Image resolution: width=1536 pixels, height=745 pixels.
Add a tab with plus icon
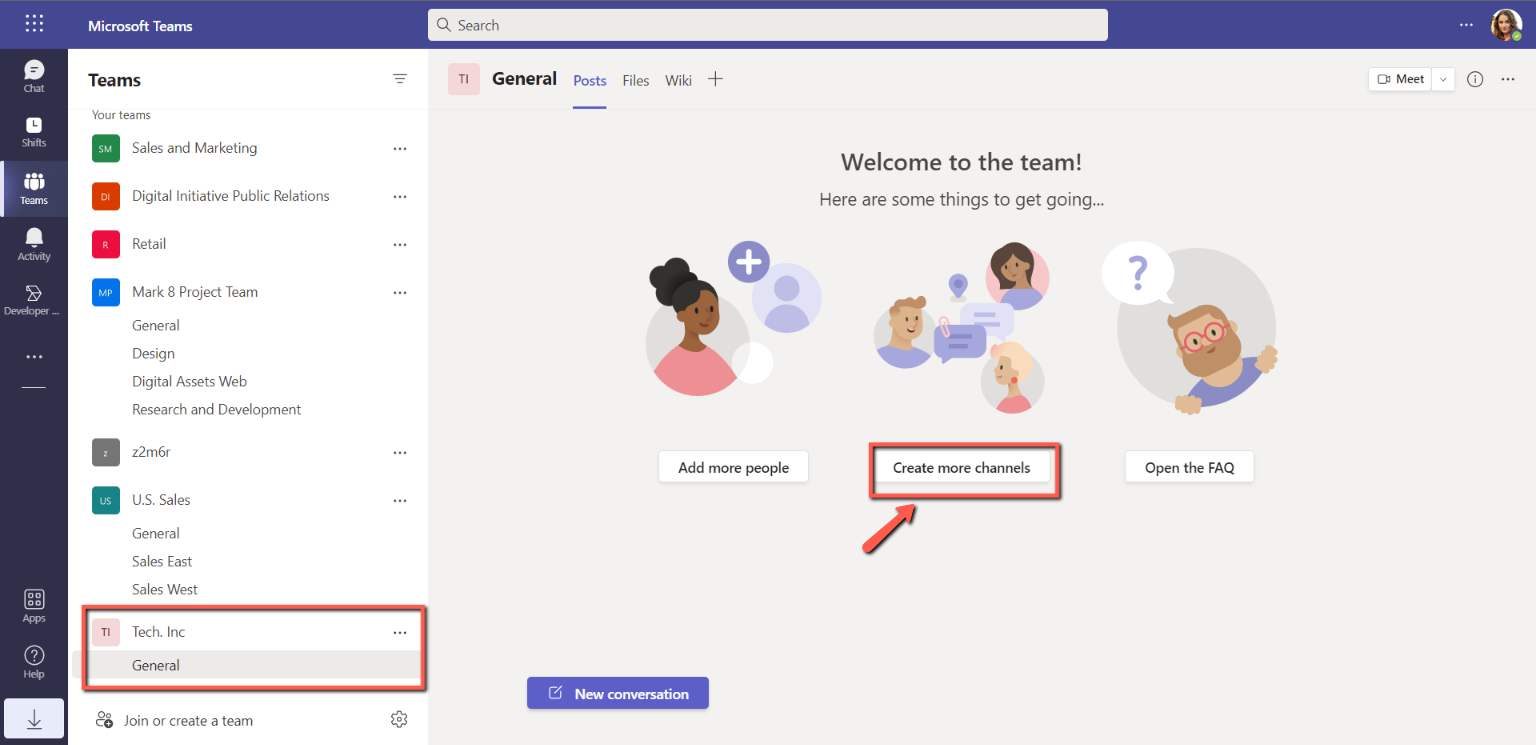[x=715, y=79]
